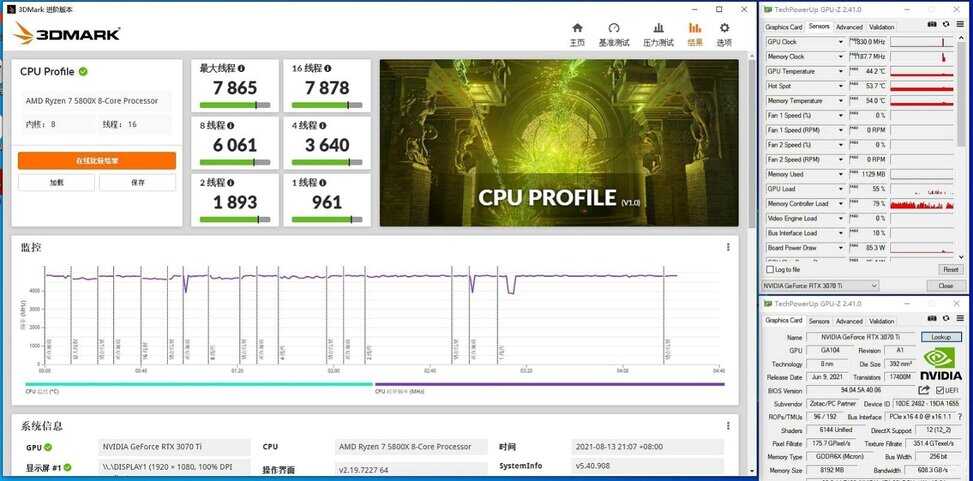Viewport: 973px width, 481px height.
Task: Click the Reset button in GPU-Z Sensors
Action: 950,270
